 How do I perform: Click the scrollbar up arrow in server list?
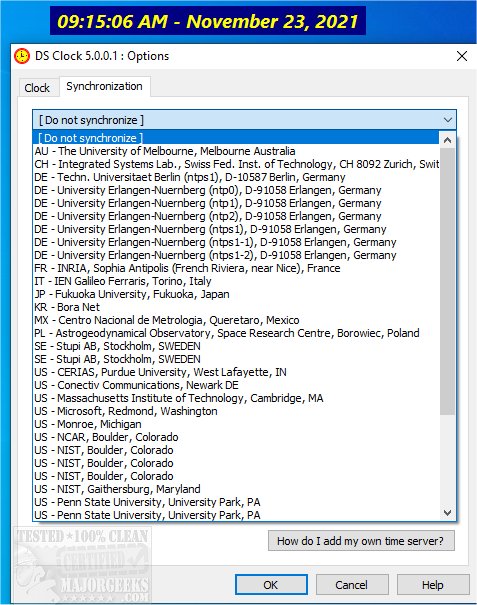(x=447, y=140)
